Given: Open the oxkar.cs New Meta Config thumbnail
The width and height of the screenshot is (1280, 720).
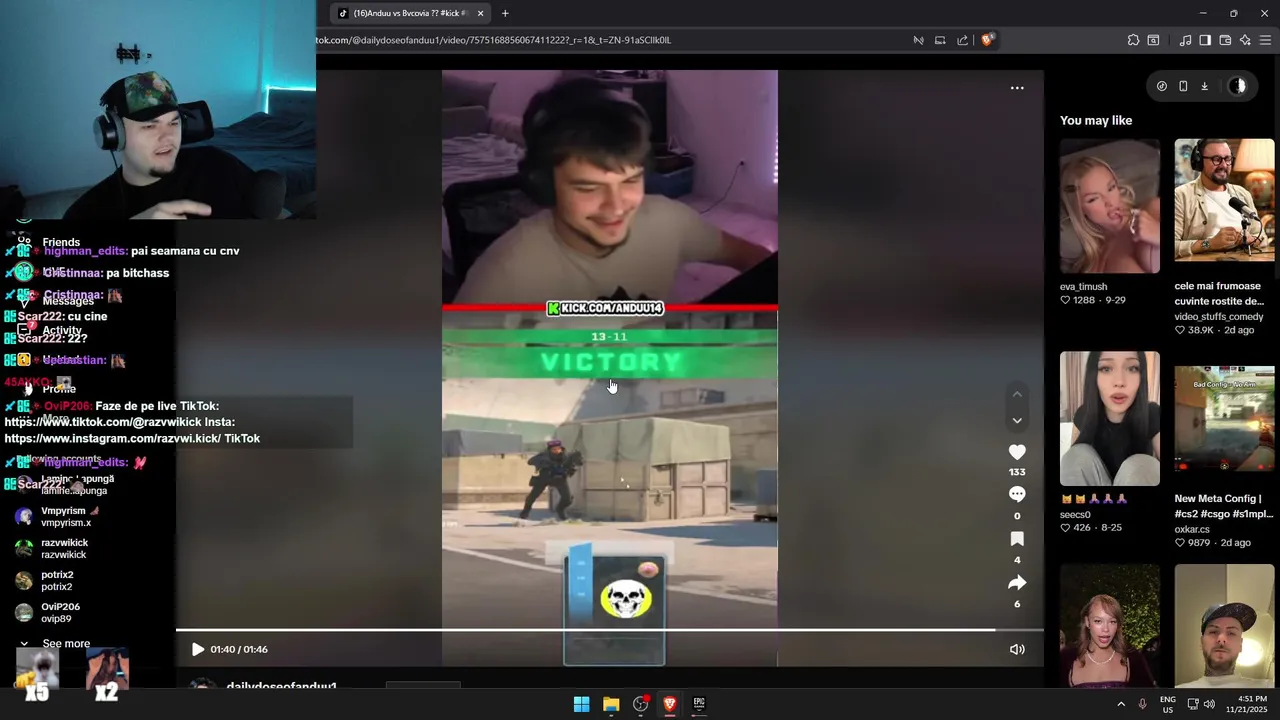Looking at the screenshot, I should coord(1224,418).
